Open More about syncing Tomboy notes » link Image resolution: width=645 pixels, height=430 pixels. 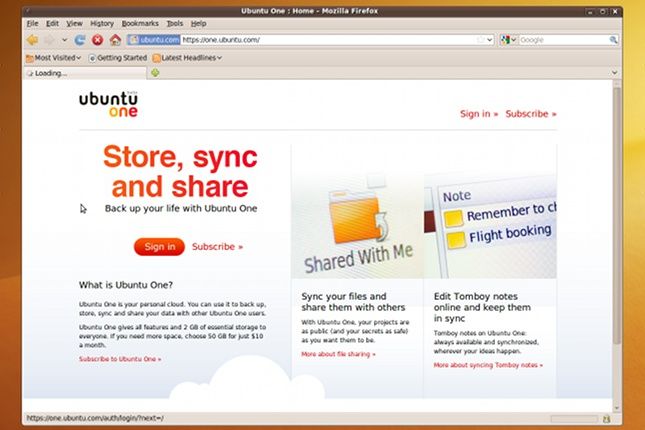coord(488,365)
